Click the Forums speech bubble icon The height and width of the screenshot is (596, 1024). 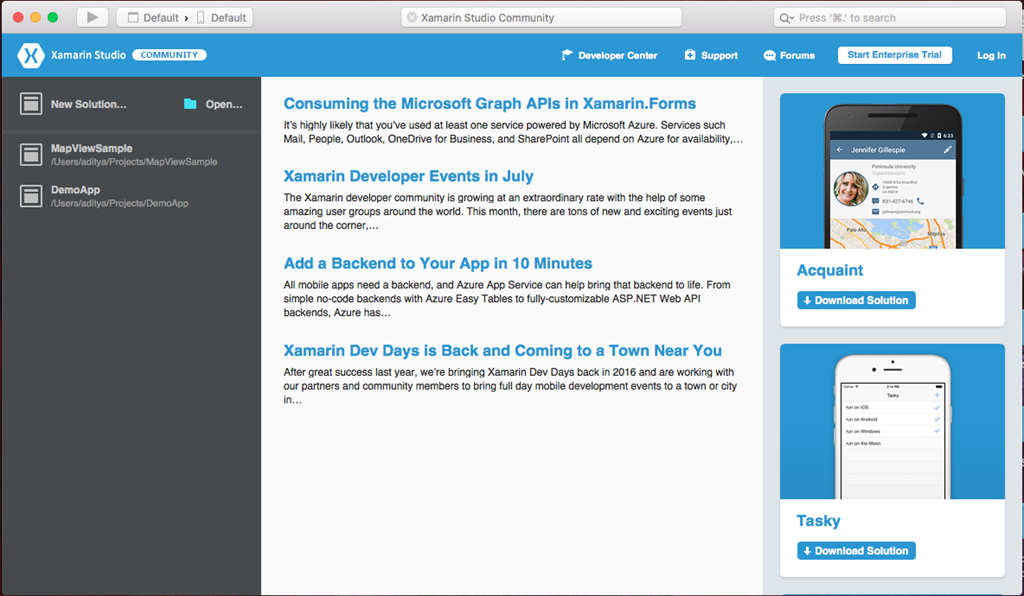tap(769, 55)
